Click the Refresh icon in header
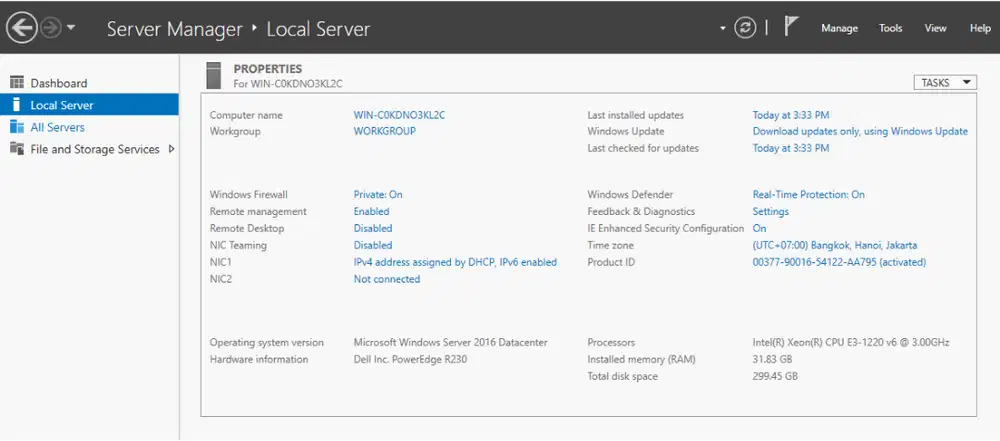This screenshot has width=1000, height=441. click(x=745, y=27)
